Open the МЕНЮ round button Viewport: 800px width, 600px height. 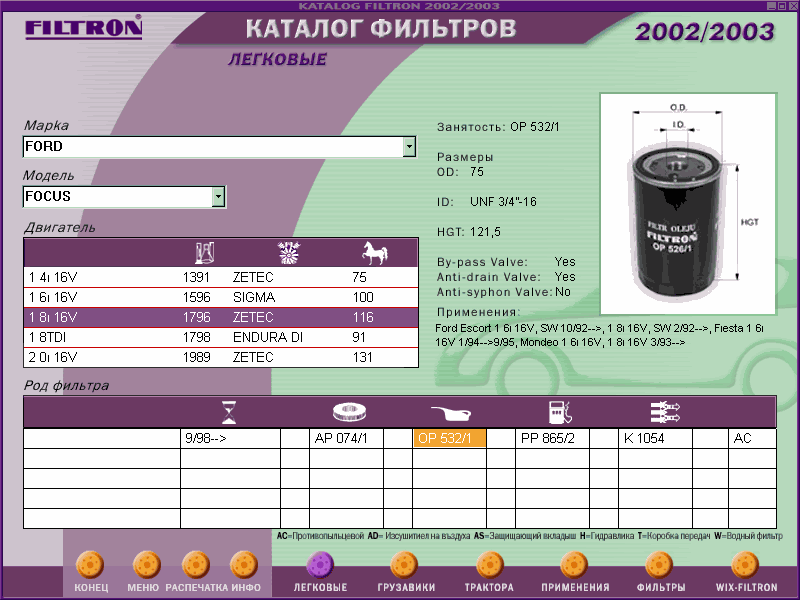pos(146,565)
